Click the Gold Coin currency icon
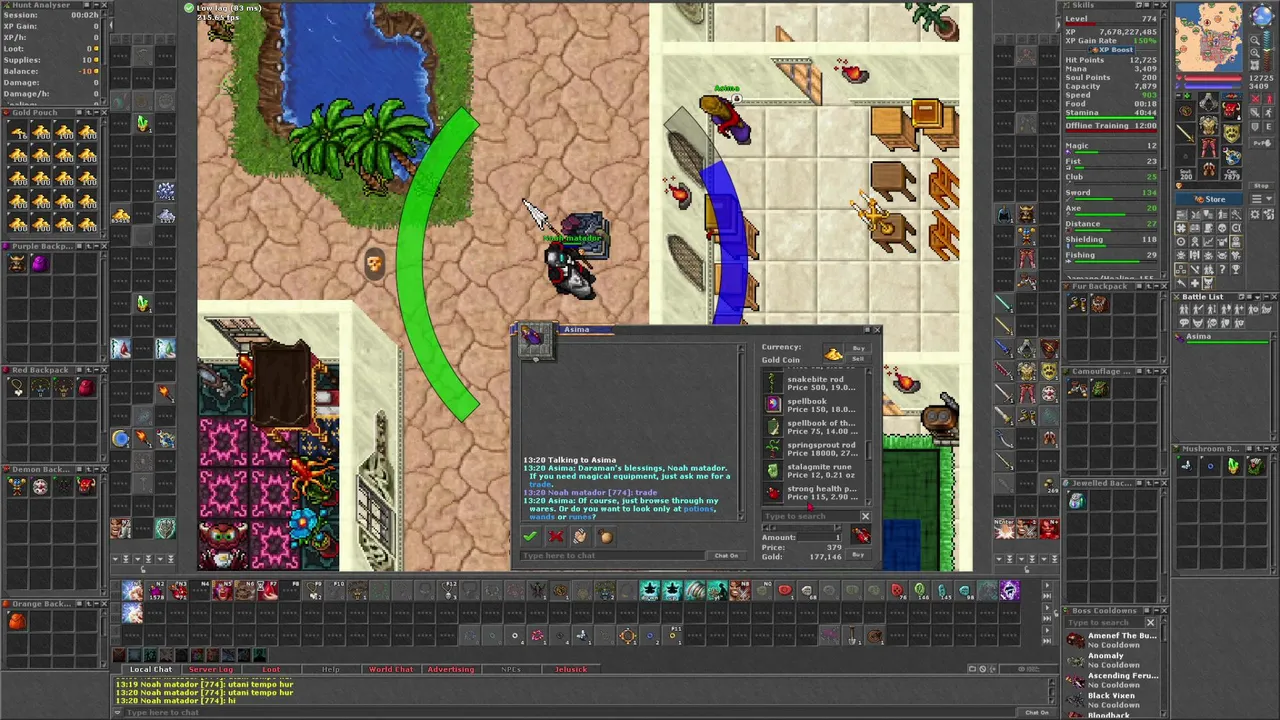The height and width of the screenshot is (720, 1280). click(x=833, y=354)
